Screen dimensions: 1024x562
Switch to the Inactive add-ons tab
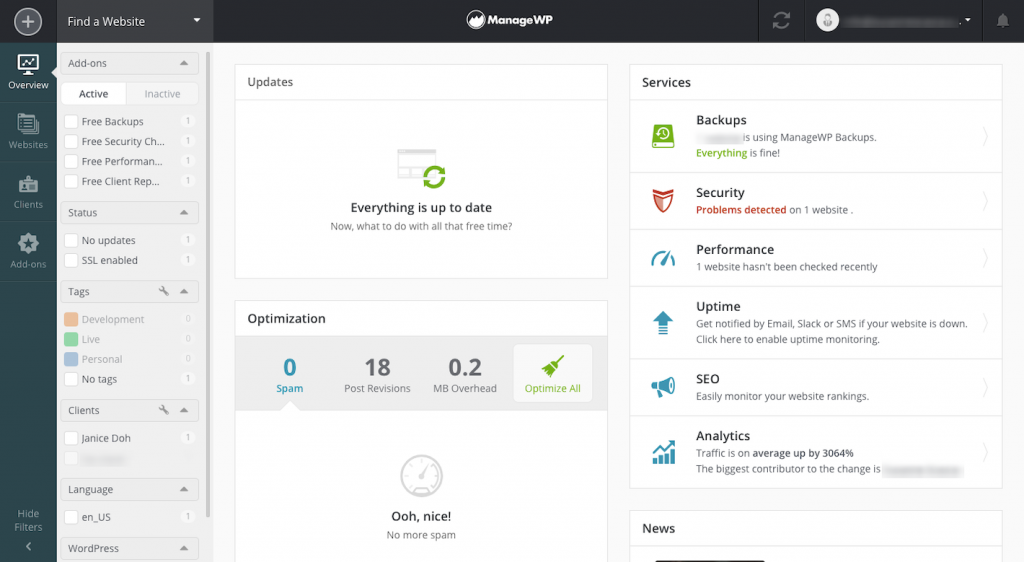(162, 94)
